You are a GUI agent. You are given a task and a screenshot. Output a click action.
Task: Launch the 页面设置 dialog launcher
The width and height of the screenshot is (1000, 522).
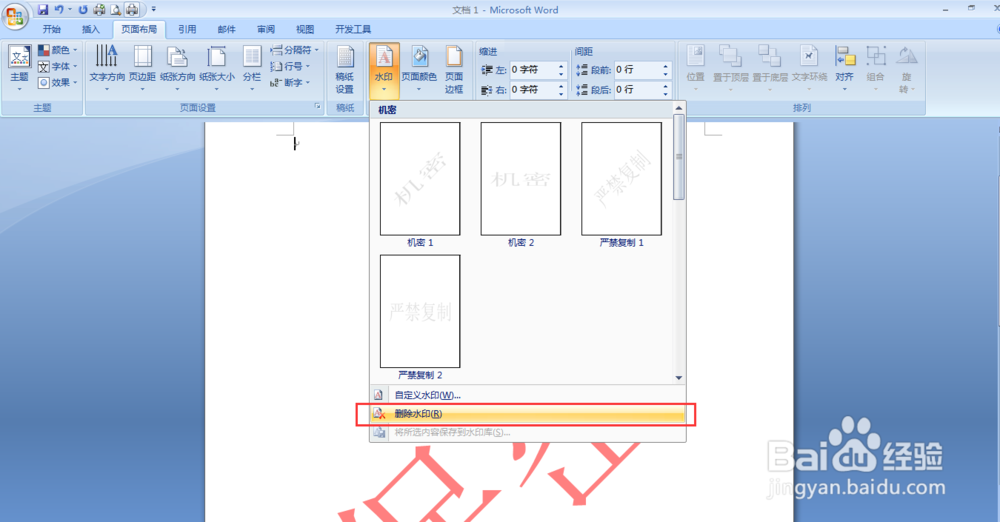pyautogui.click(x=318, y=107)
